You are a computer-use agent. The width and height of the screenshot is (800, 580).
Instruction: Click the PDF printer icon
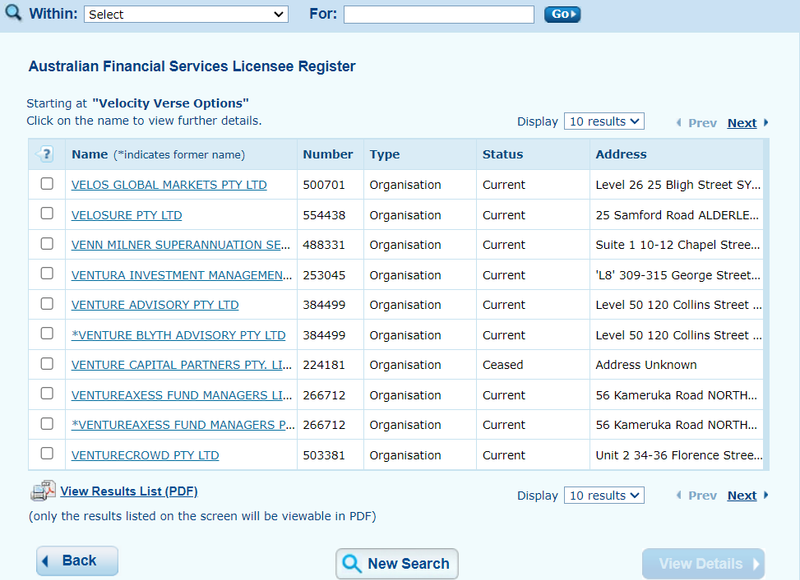coord(43,491)
